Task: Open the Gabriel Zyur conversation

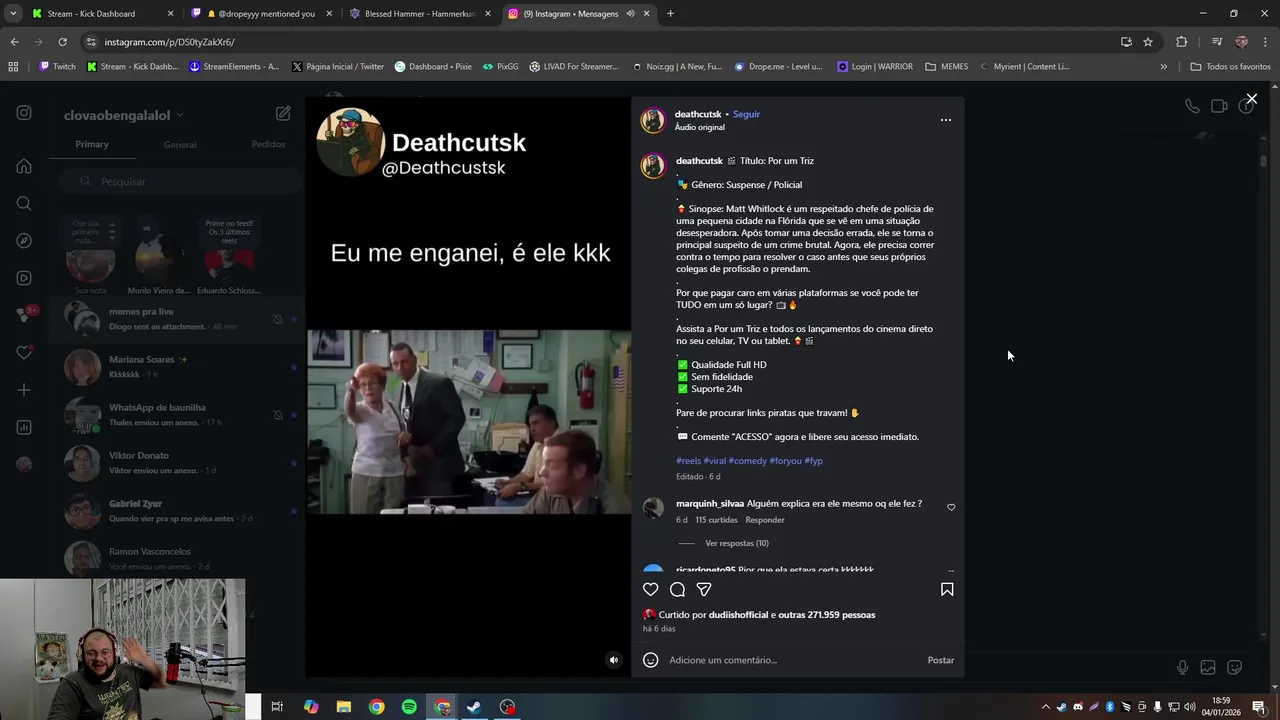Action: [x=177, y=511]
